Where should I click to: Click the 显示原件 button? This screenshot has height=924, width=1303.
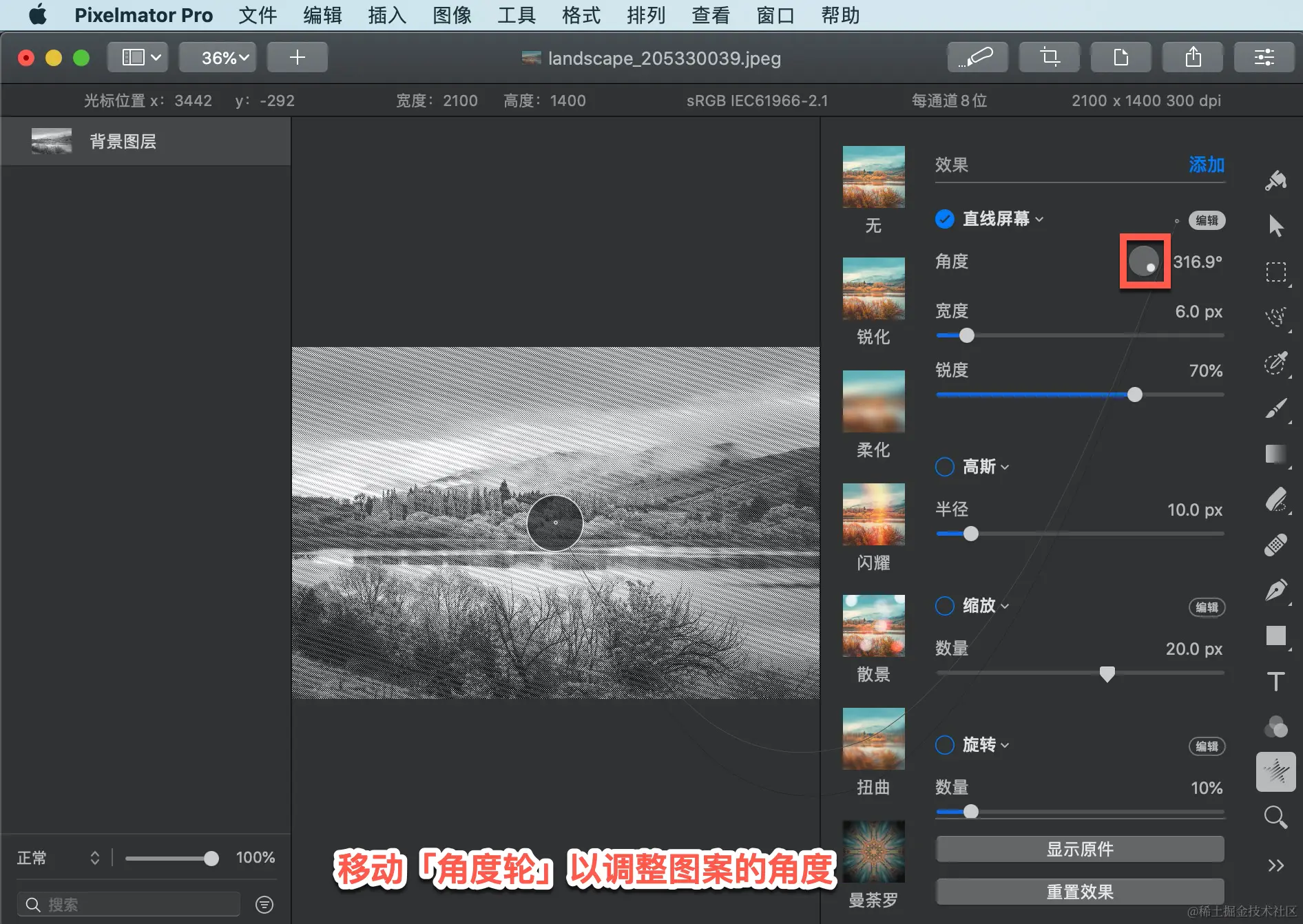pos(1080,849)
